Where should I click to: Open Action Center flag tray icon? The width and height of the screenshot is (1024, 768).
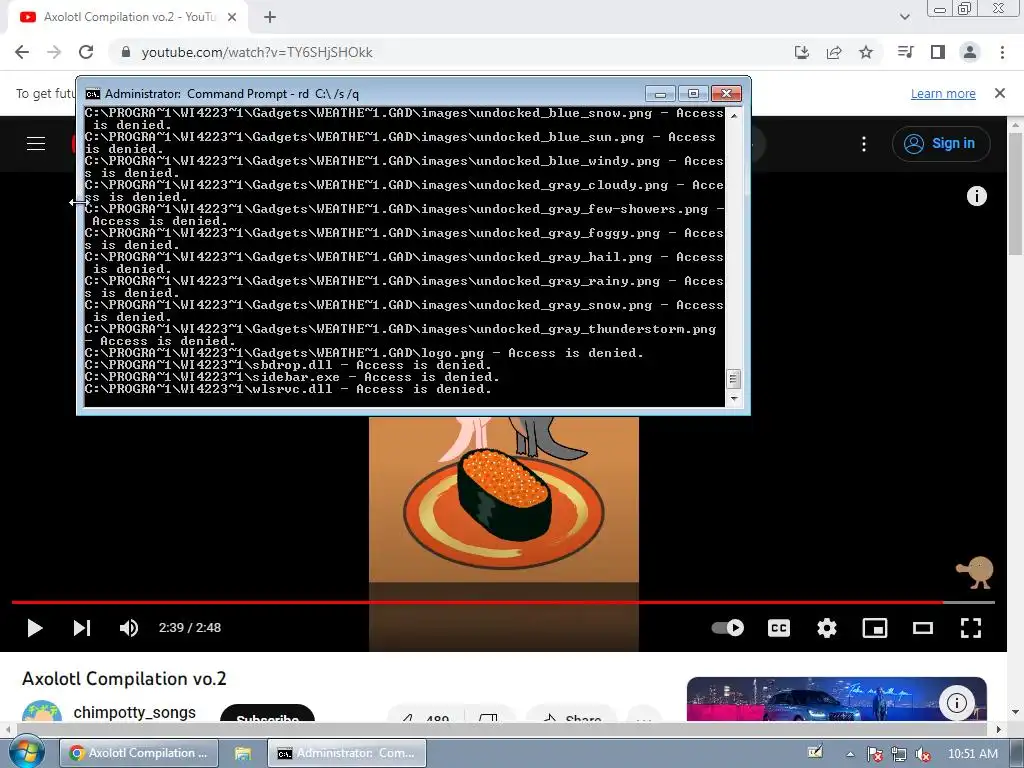coord(874,754)
